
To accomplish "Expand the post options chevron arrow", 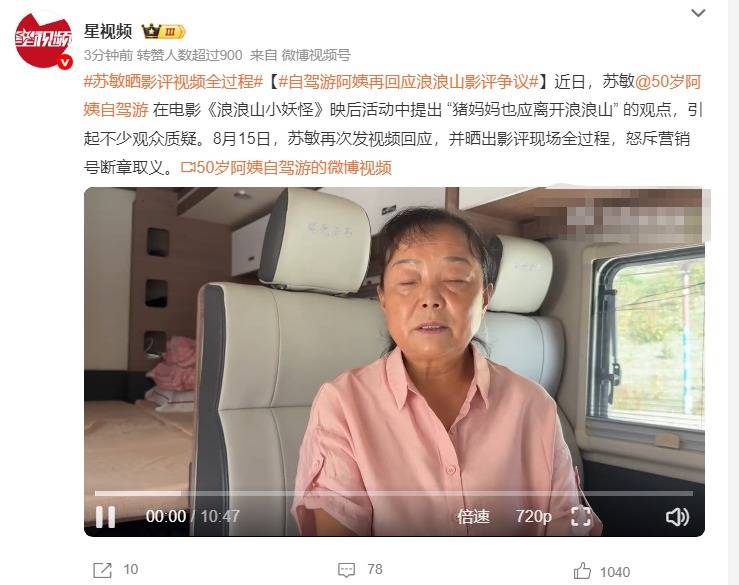I will point(698,13).
